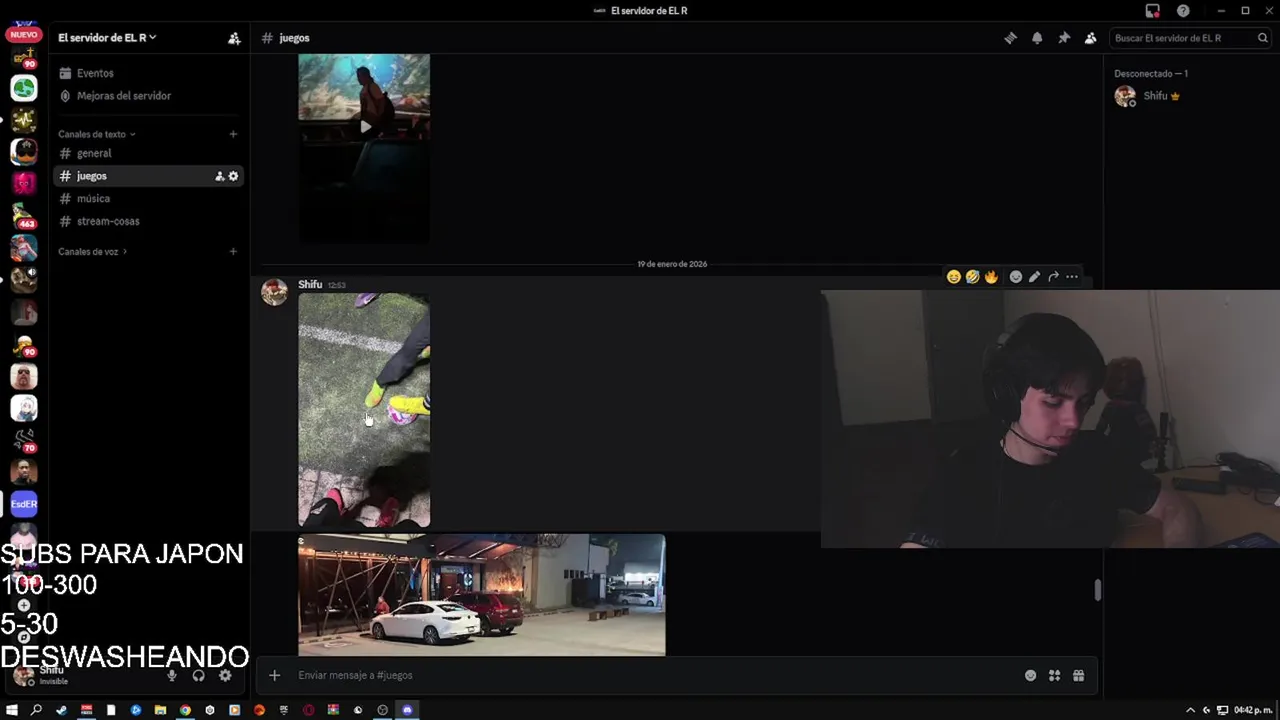Viewport: 1280px width, 720px height.
Task: Select the green circle server icon
Action: click(x=24, y=88)
